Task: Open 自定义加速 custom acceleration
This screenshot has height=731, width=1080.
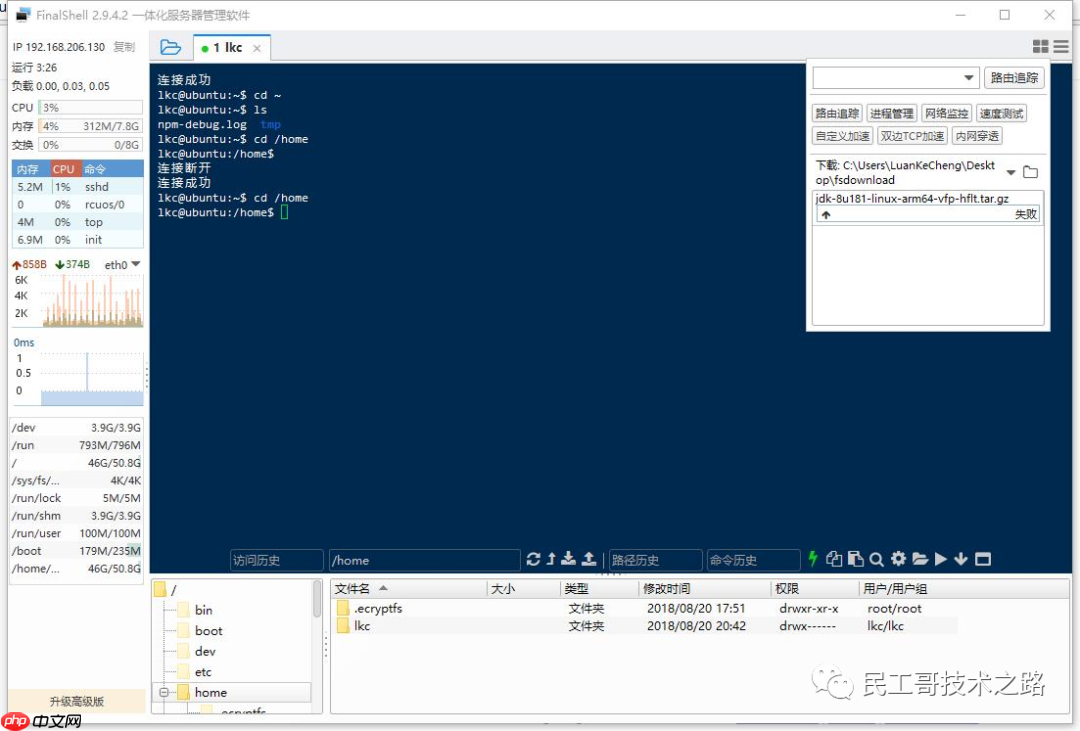Action: click(x=842, y=136)
